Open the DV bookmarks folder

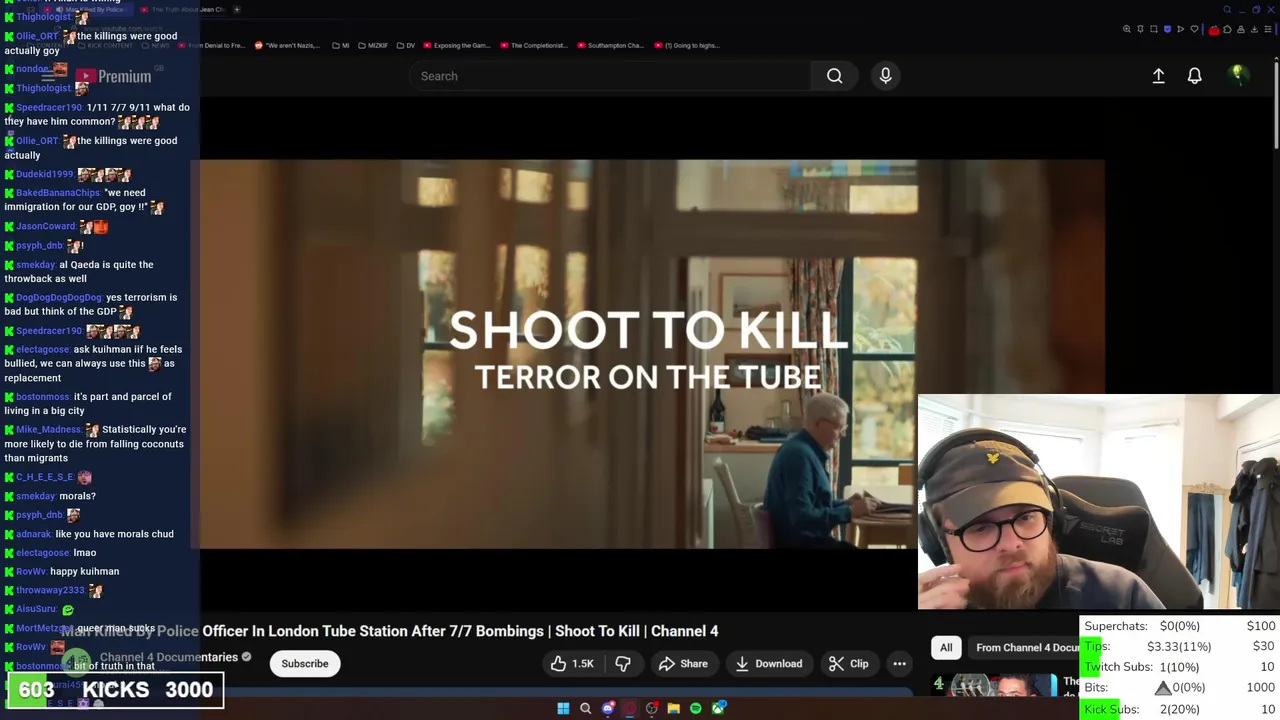tap(405, 45)
